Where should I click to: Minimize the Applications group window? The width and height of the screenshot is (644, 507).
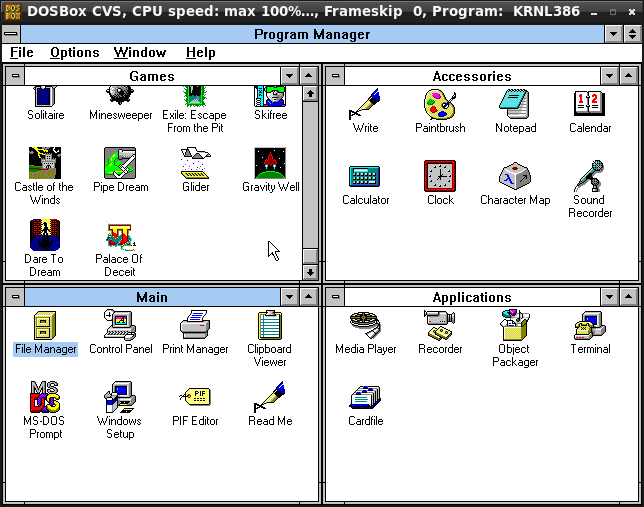[610, 297]
